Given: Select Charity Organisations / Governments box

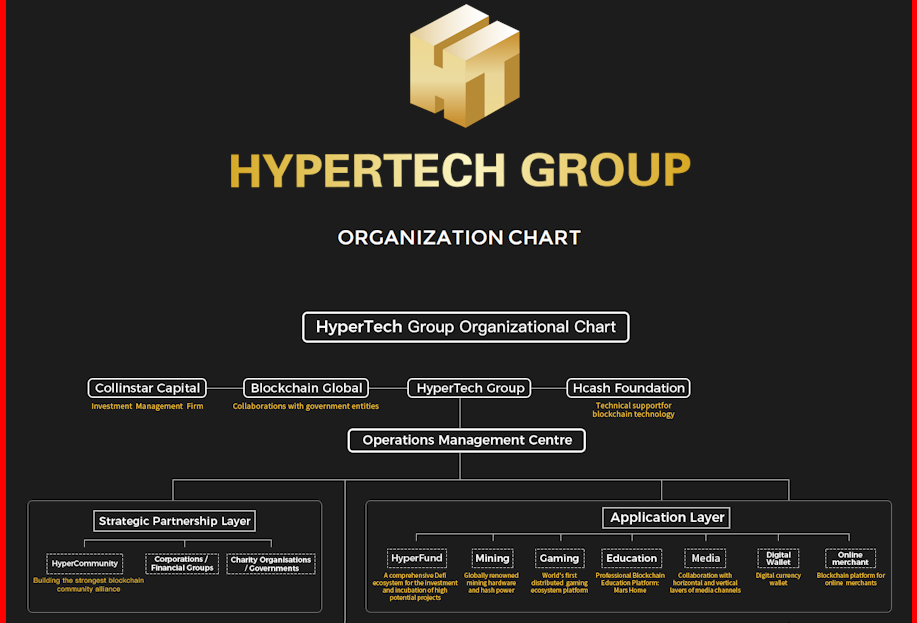Looking at the screenshot, I should (271, 564).
